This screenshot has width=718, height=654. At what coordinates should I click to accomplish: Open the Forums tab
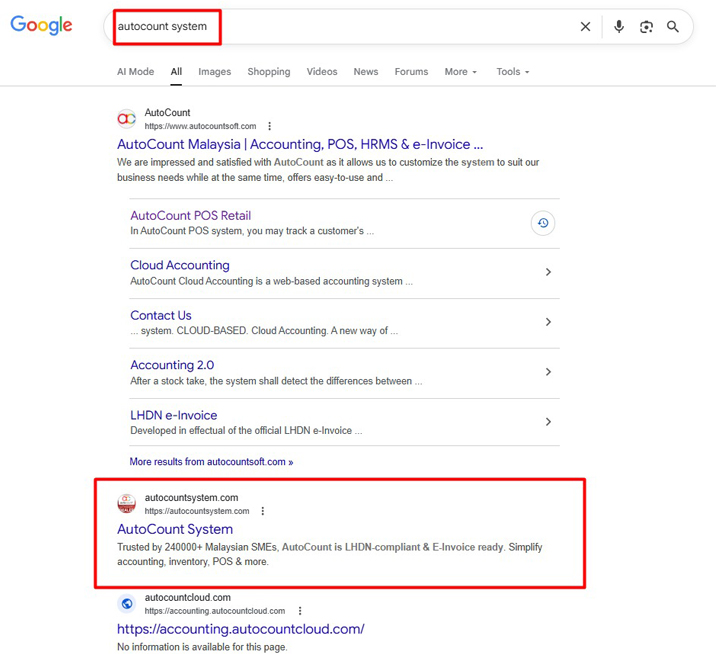coord(411,72)
